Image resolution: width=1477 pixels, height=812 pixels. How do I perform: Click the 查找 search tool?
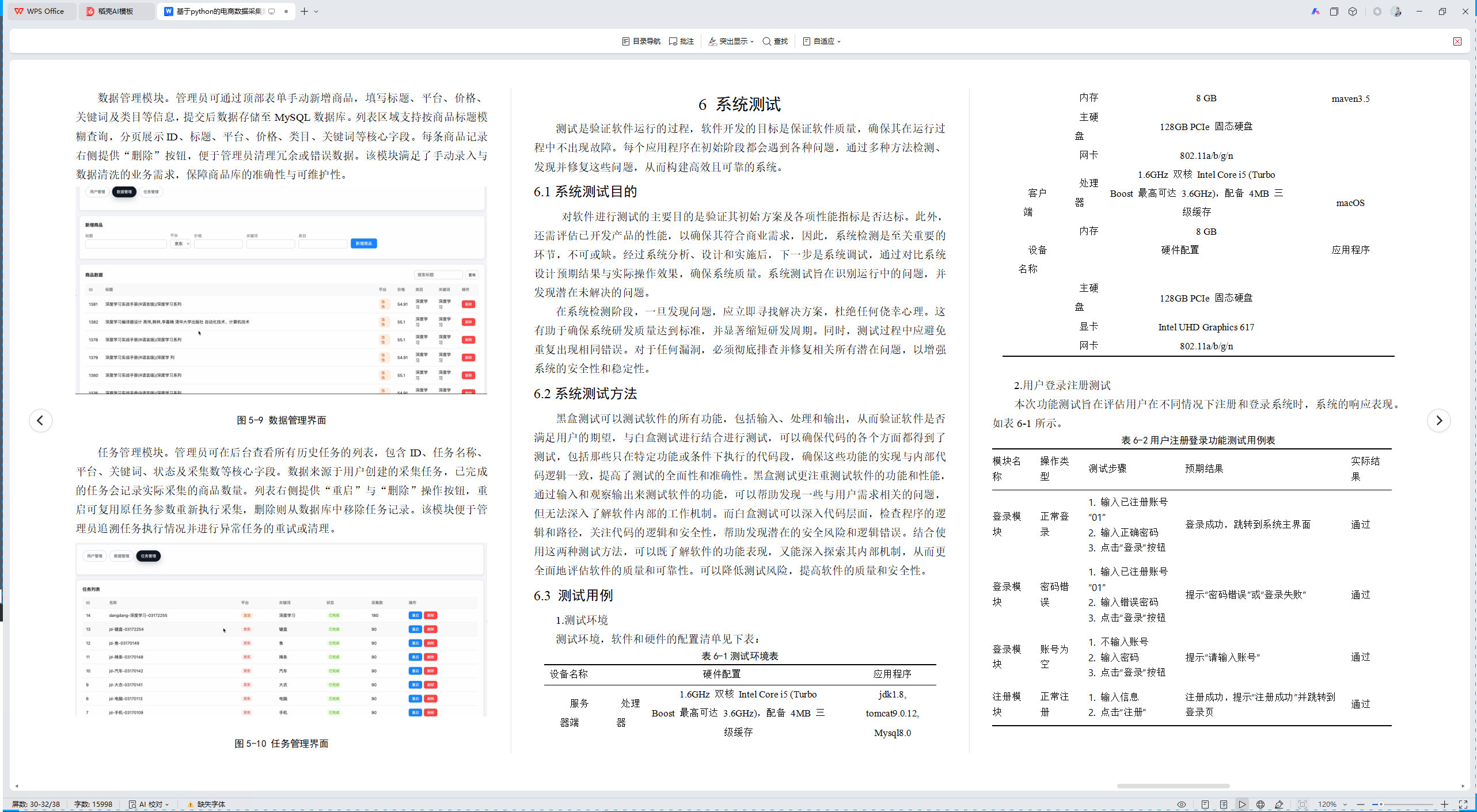tap(775, 41)
